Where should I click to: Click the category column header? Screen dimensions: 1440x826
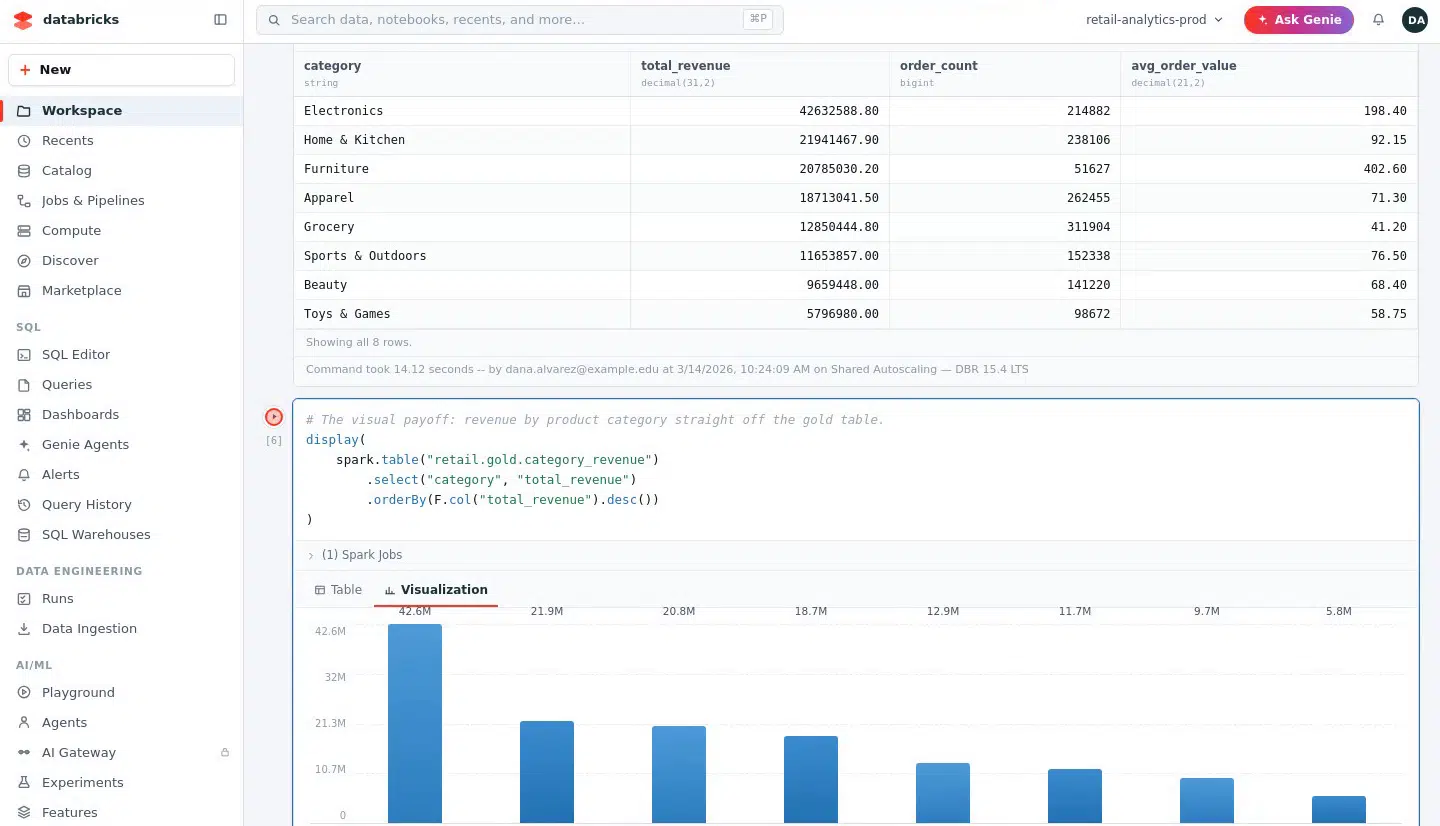pos(462,73)
